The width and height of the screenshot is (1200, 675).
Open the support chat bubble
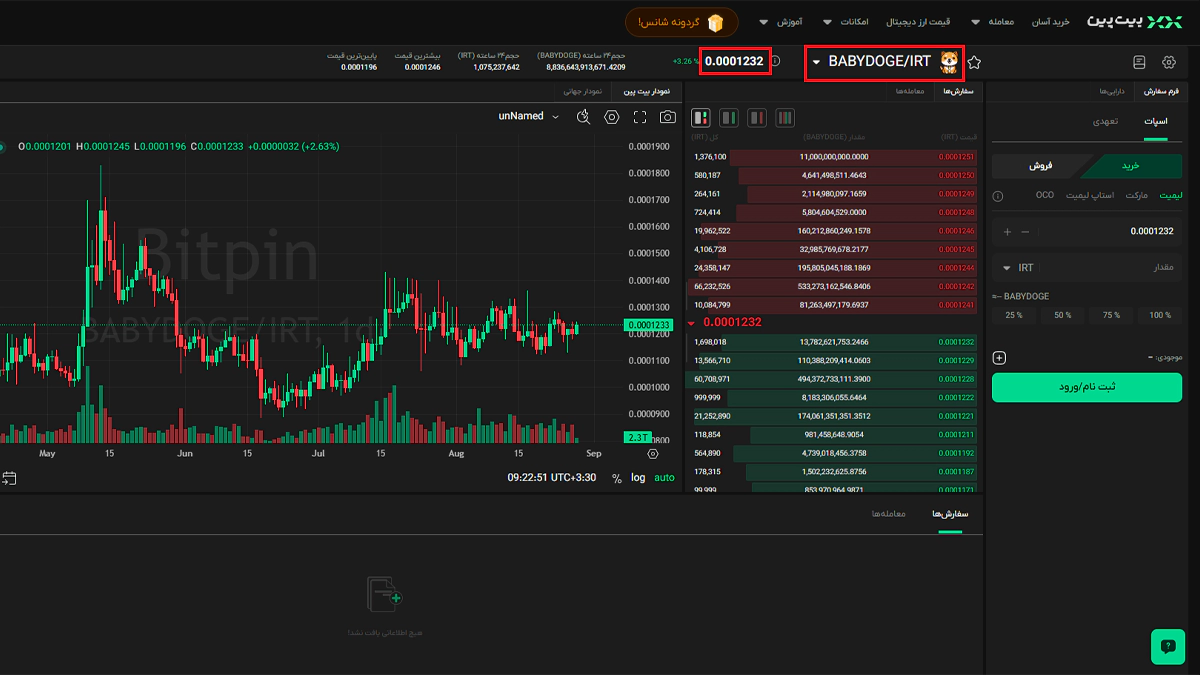click(x=1168, y=646)
